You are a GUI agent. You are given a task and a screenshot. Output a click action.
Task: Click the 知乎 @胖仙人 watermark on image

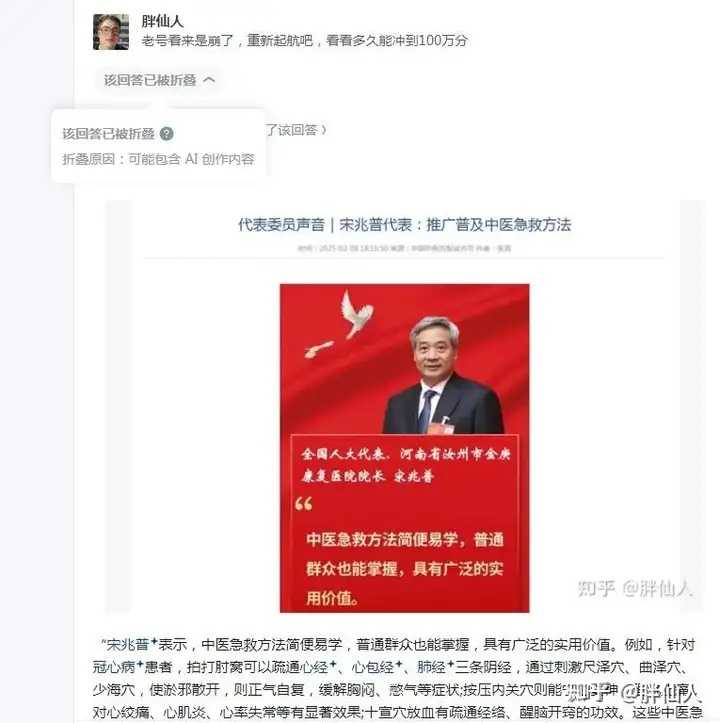635,588
